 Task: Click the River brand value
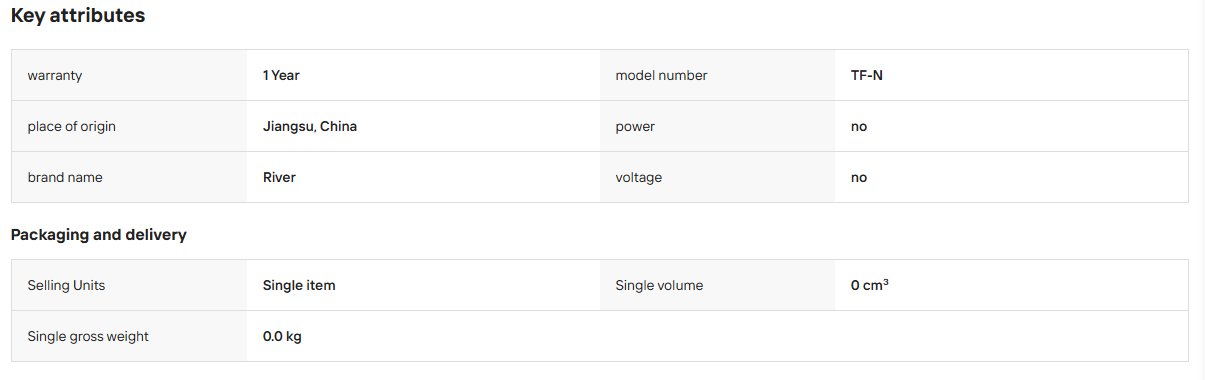point(279,178)
